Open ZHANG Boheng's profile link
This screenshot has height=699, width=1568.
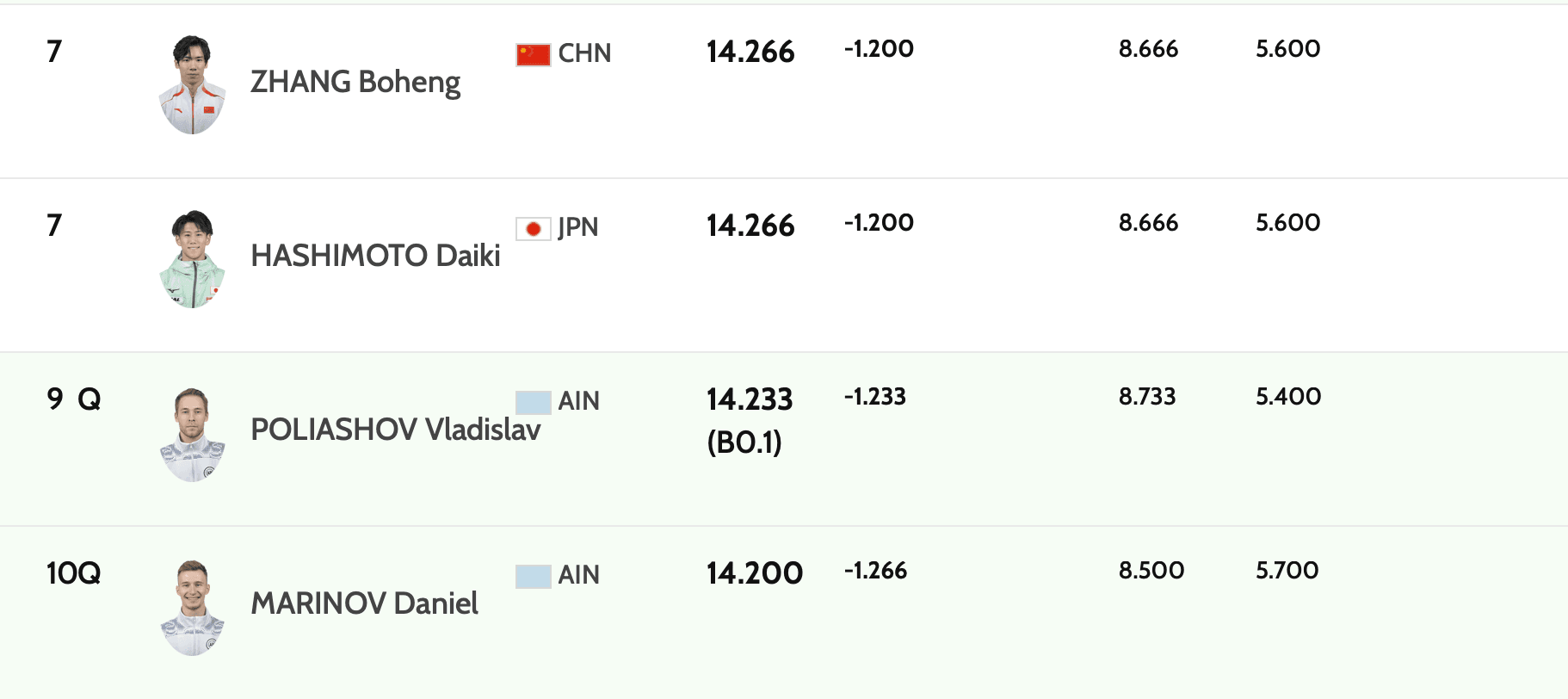(355, 83)
